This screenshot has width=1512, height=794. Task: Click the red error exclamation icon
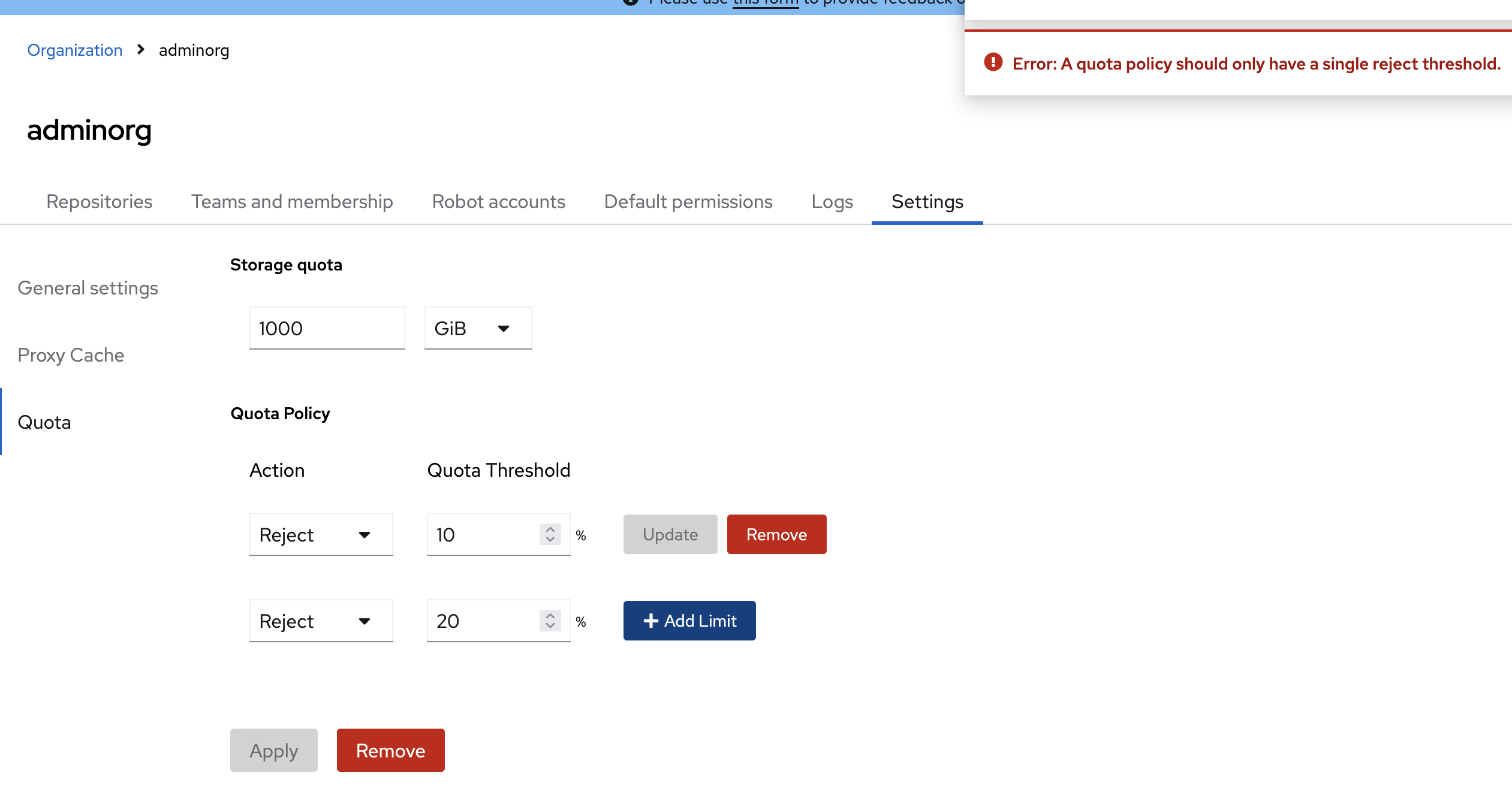click(993, 62)
